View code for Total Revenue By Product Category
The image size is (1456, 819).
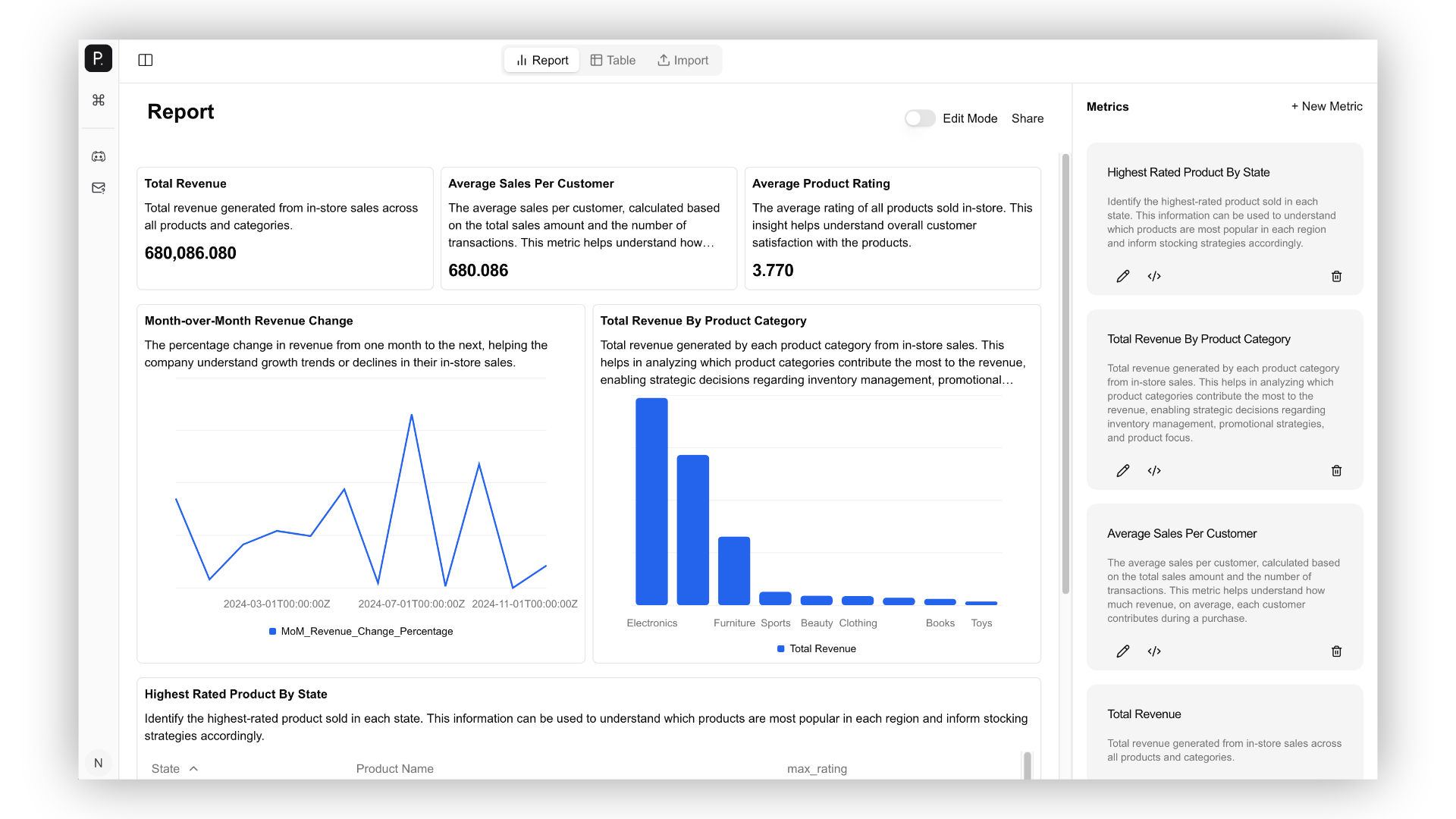(x=1154, y=471)
